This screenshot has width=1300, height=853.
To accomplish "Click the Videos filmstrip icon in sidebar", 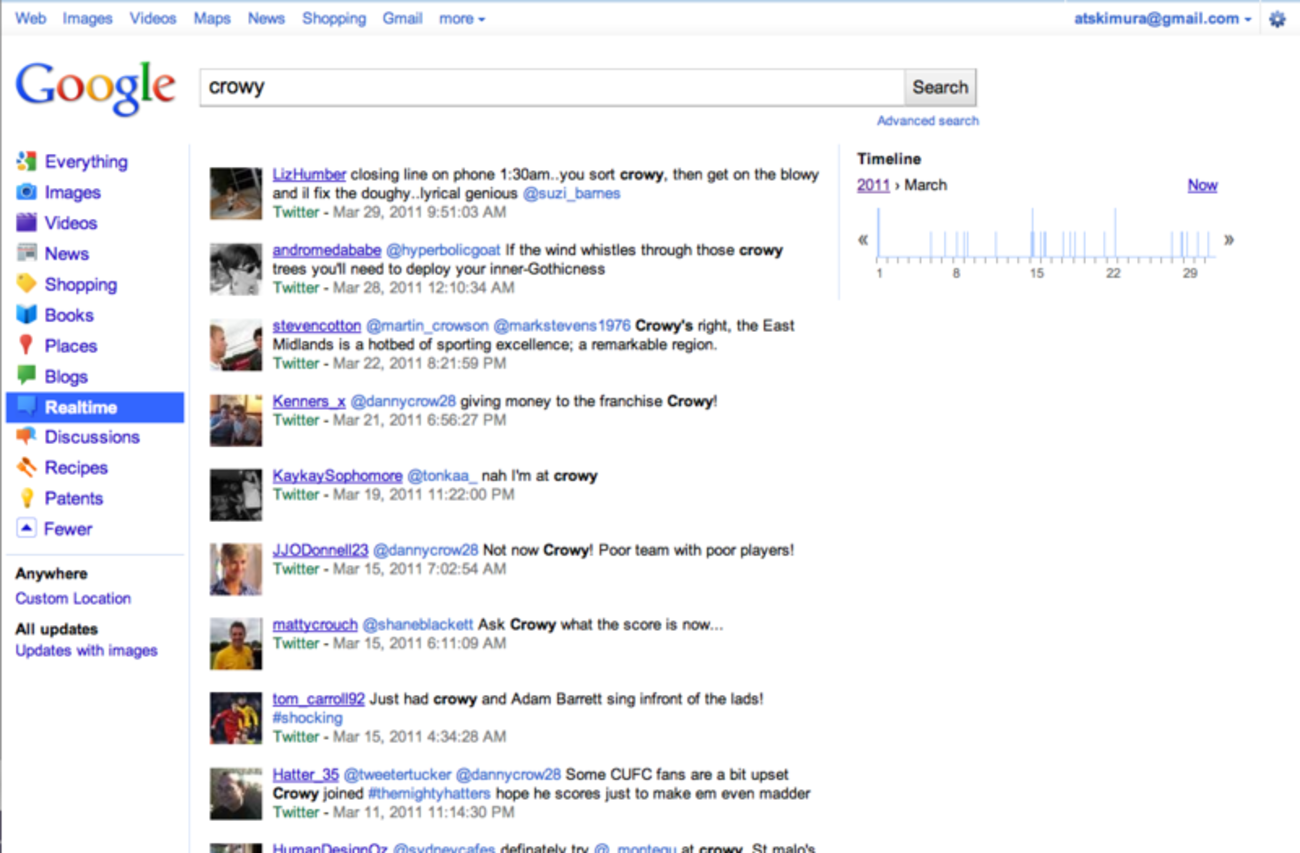I will [x=27, y=222].
